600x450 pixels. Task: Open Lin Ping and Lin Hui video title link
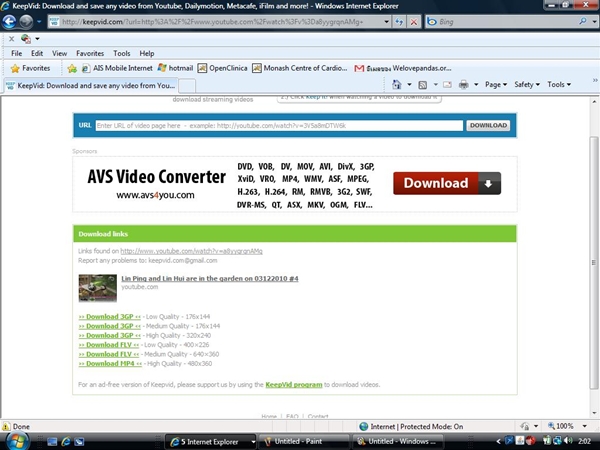[210, 279]
